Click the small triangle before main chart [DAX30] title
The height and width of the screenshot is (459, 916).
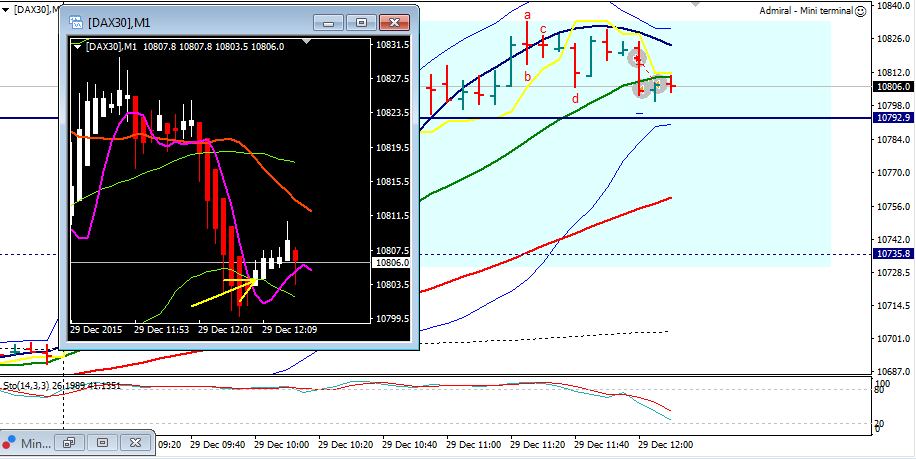click(x=5, y=9)
